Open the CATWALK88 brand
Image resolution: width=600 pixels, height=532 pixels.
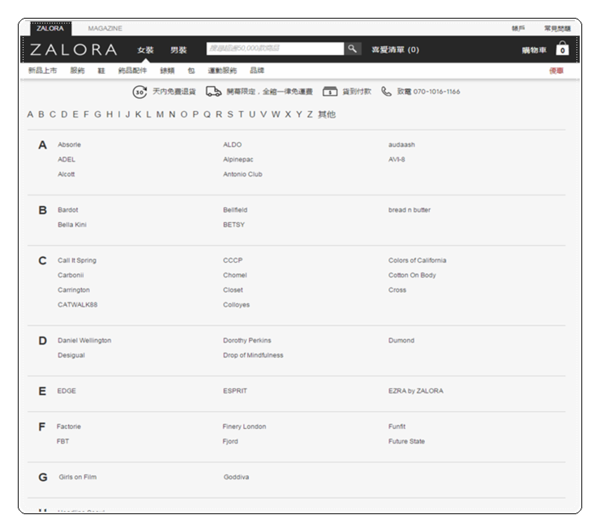click(x=77, y=305)
